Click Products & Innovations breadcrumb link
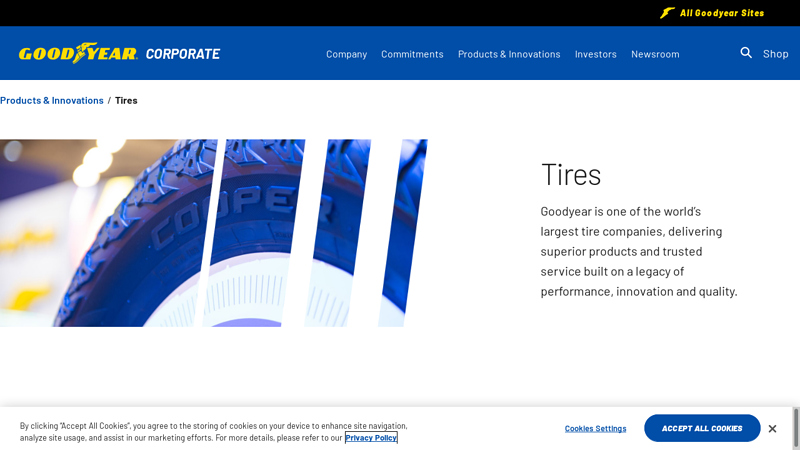800x450 pixels. pyautogui.click(x=52, y=101)
